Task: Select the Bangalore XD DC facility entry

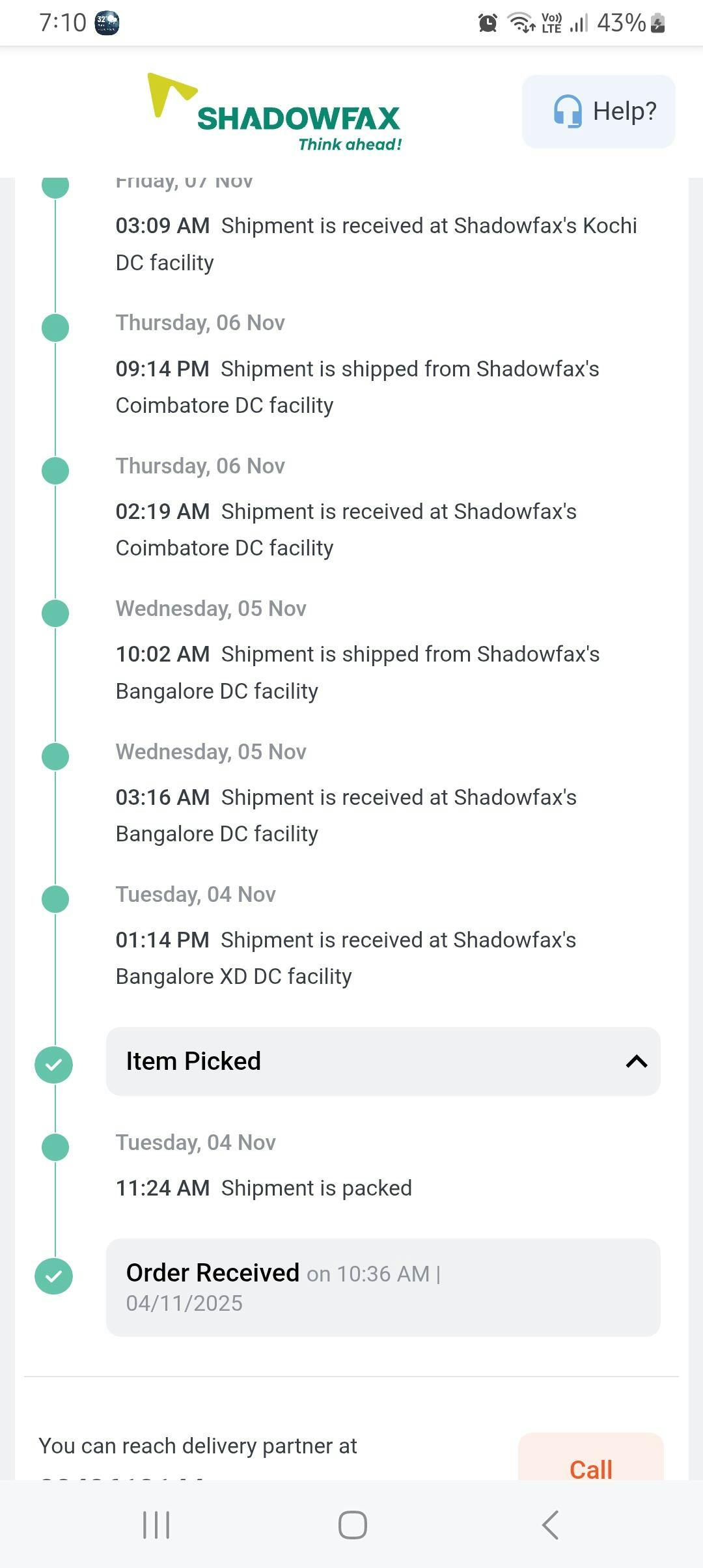Action: [345, 957]
